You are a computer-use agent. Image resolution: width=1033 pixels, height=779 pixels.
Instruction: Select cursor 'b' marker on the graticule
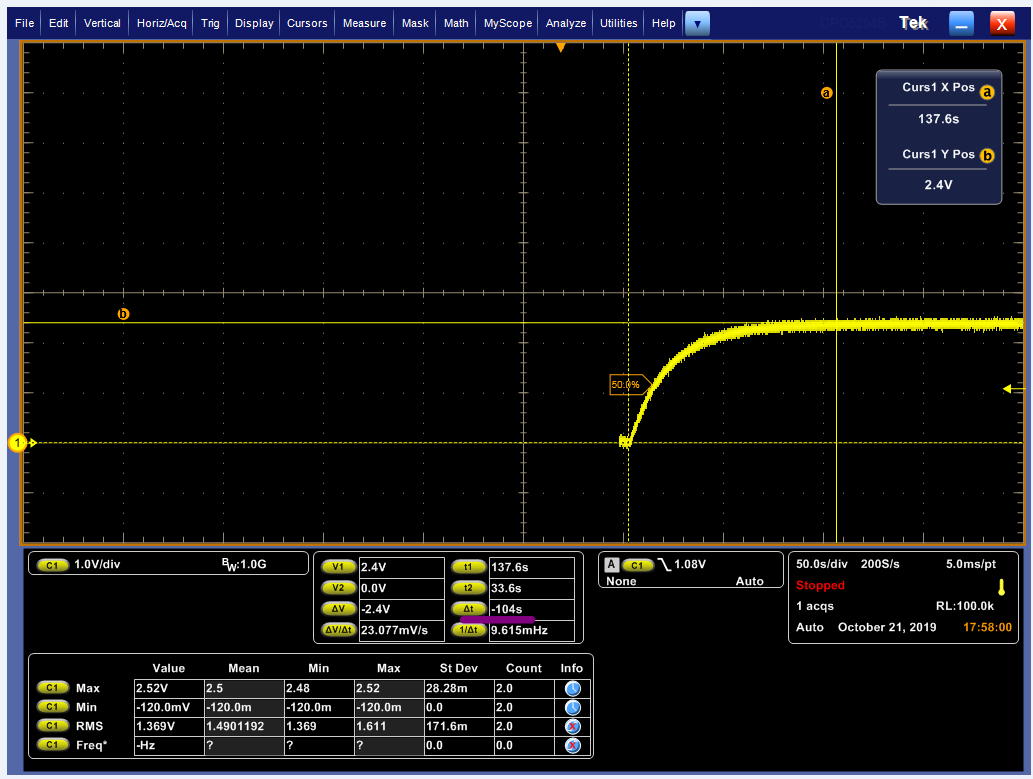[123, 314]
